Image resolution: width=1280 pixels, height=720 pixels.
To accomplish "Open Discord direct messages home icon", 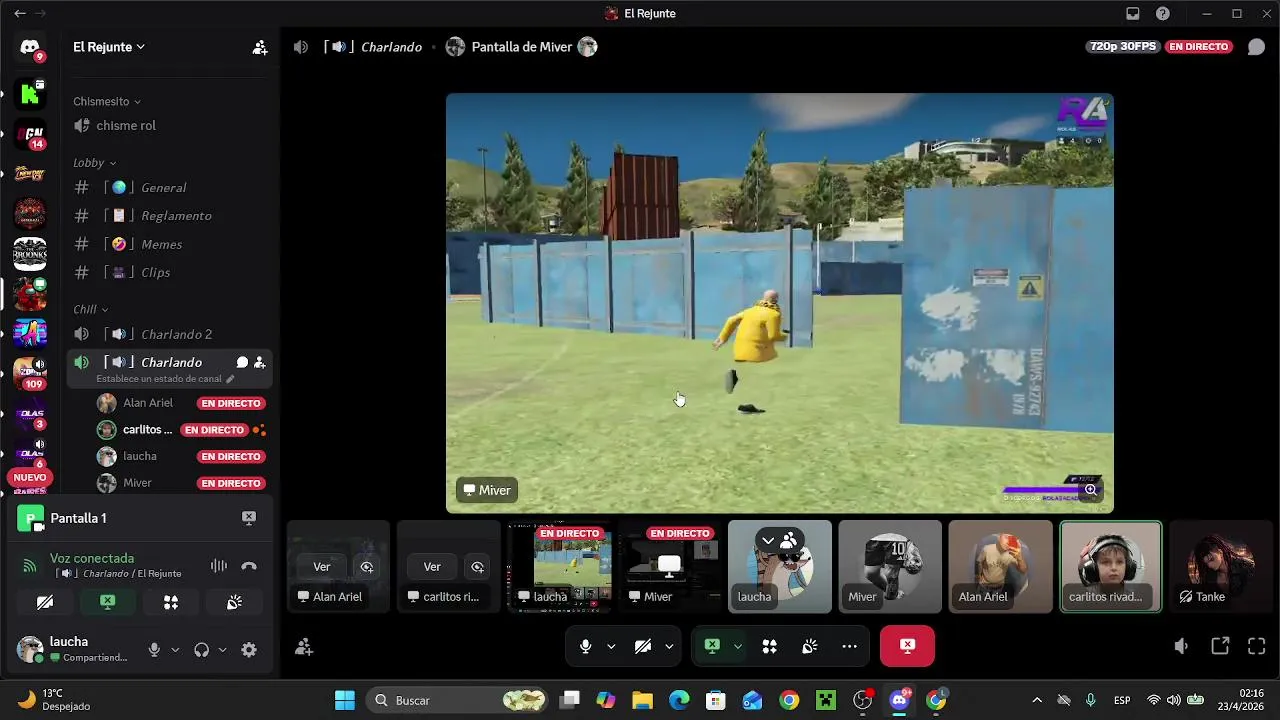I will pyautogui.click(x=30, y=47).
